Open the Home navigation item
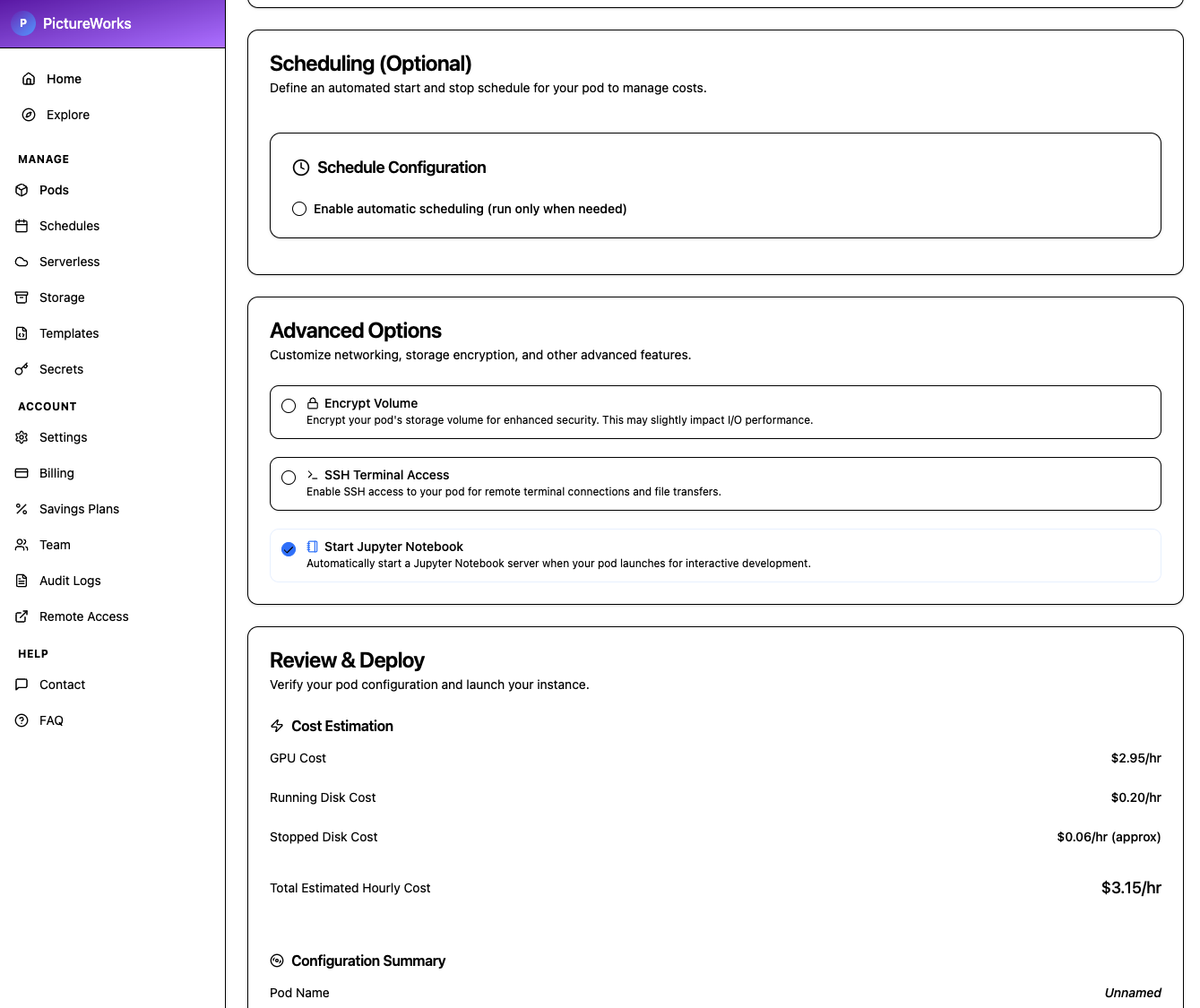Viewport: 1200px width, 1008px height. tap(64, 79)
